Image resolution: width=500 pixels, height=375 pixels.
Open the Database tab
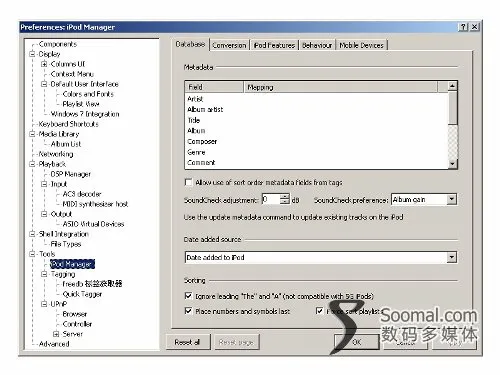[190, 44]
